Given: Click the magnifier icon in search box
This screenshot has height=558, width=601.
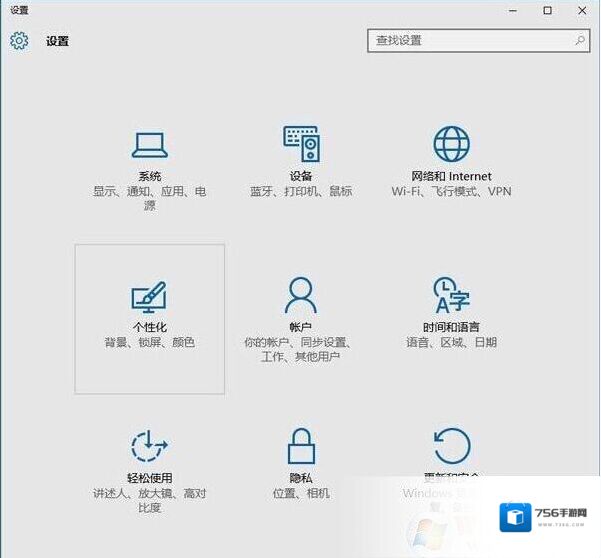Looking at the screenshot, I should 580,41.
